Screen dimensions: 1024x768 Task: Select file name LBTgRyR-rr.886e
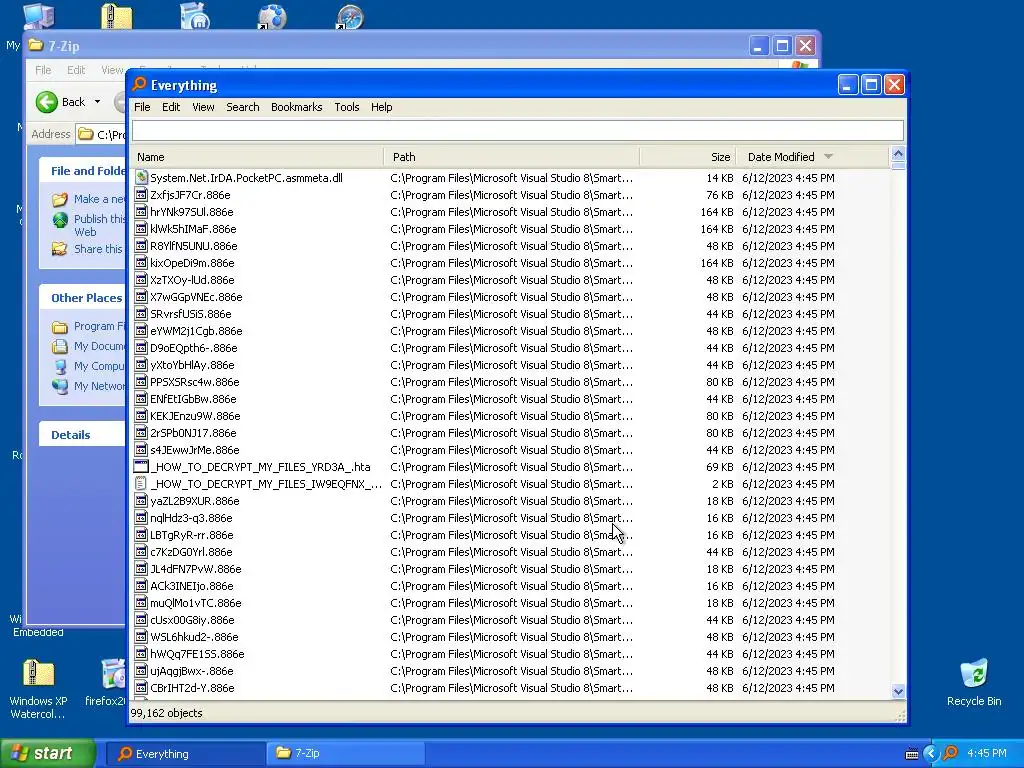click(192, 535)
